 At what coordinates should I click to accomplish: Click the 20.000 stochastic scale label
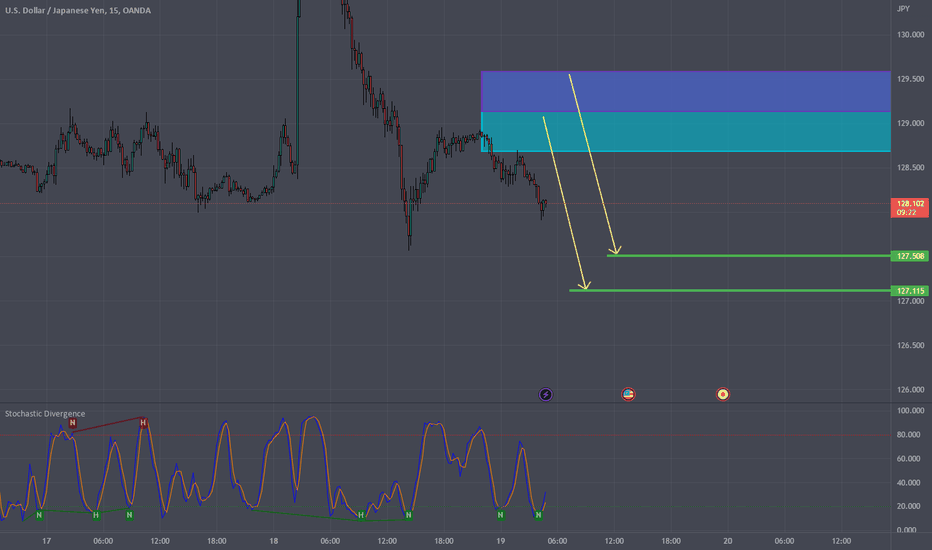(x=909, y=506)
